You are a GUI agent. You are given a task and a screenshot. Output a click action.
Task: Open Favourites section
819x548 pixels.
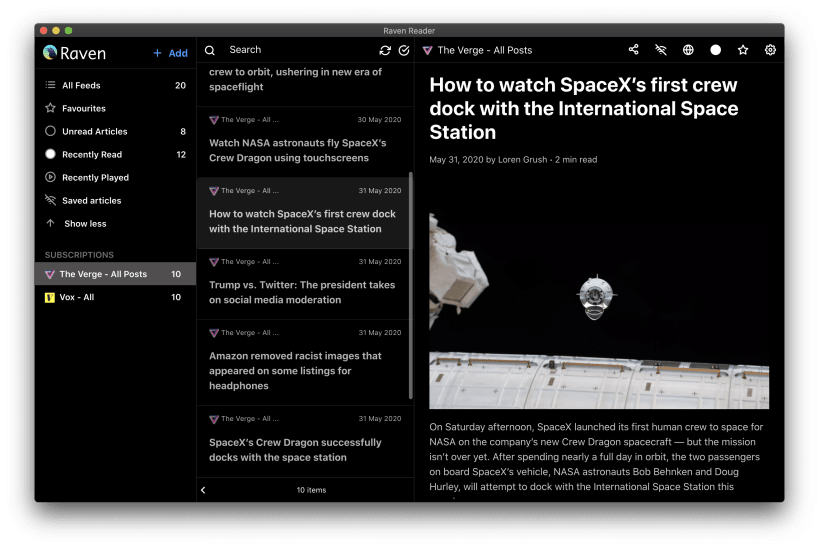115,108
